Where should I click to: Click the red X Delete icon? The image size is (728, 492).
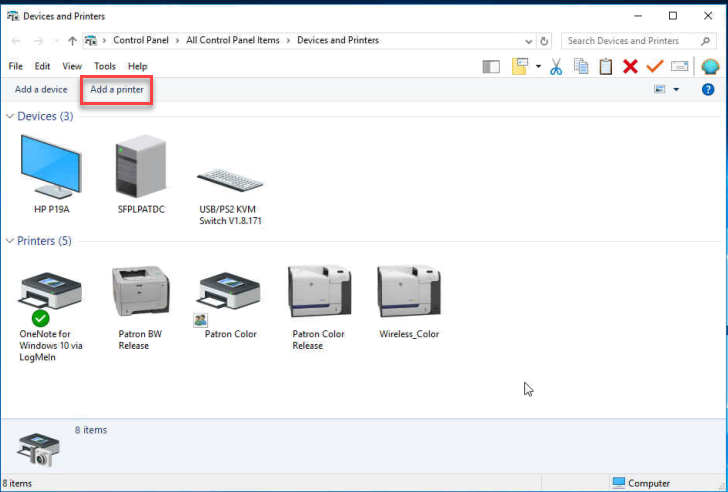pos(630,66)
